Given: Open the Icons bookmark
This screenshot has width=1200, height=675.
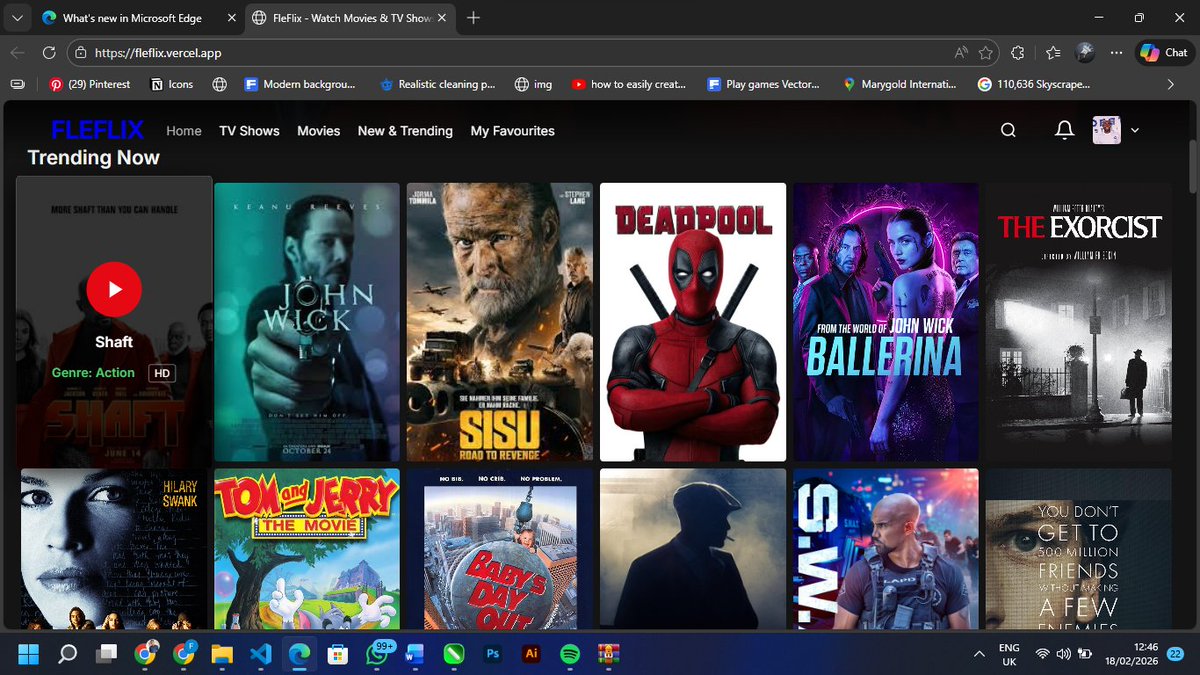Looking at the screenshot, I should click(x=172, y=85).
